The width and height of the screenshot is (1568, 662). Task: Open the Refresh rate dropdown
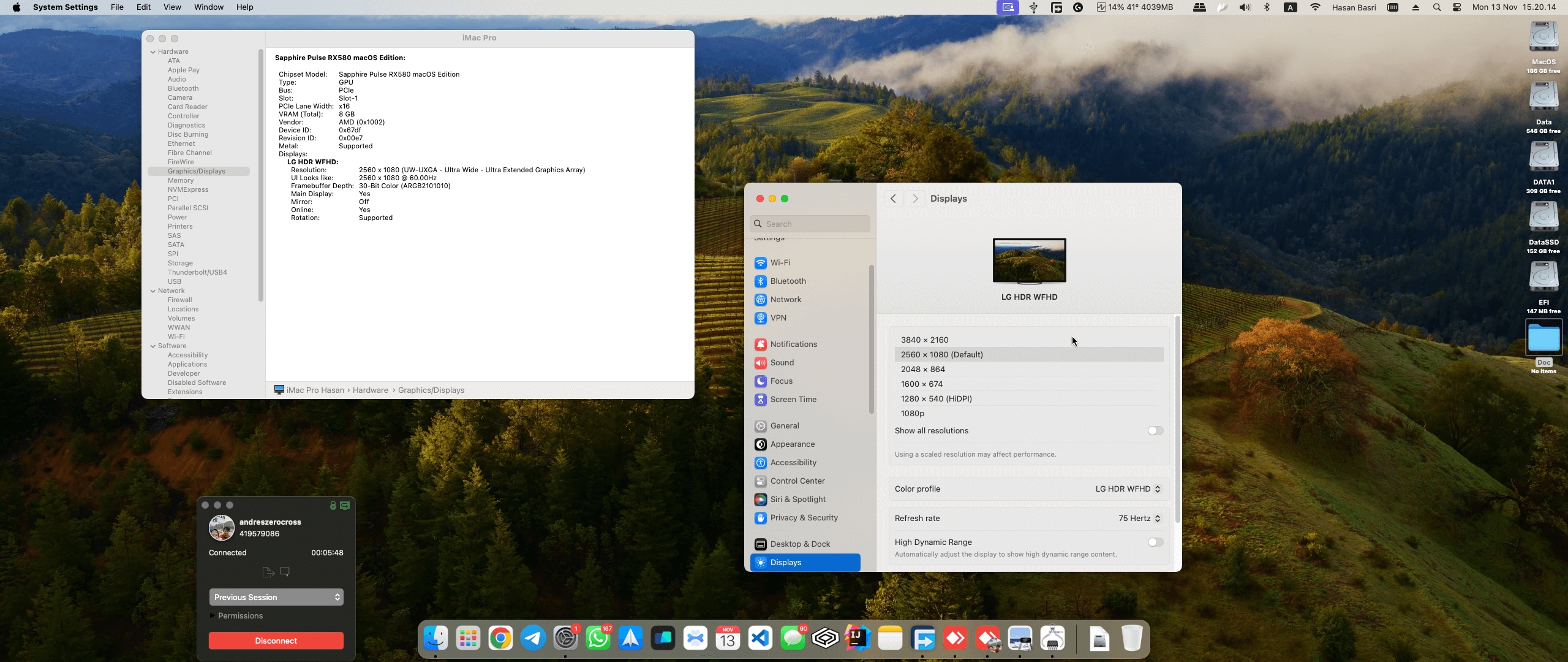(1140, 519)
